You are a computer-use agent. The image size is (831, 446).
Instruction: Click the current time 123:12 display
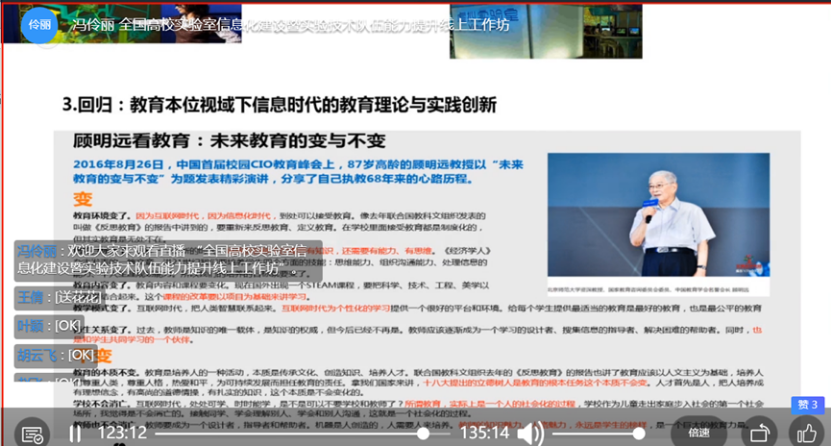click(122, 433)
